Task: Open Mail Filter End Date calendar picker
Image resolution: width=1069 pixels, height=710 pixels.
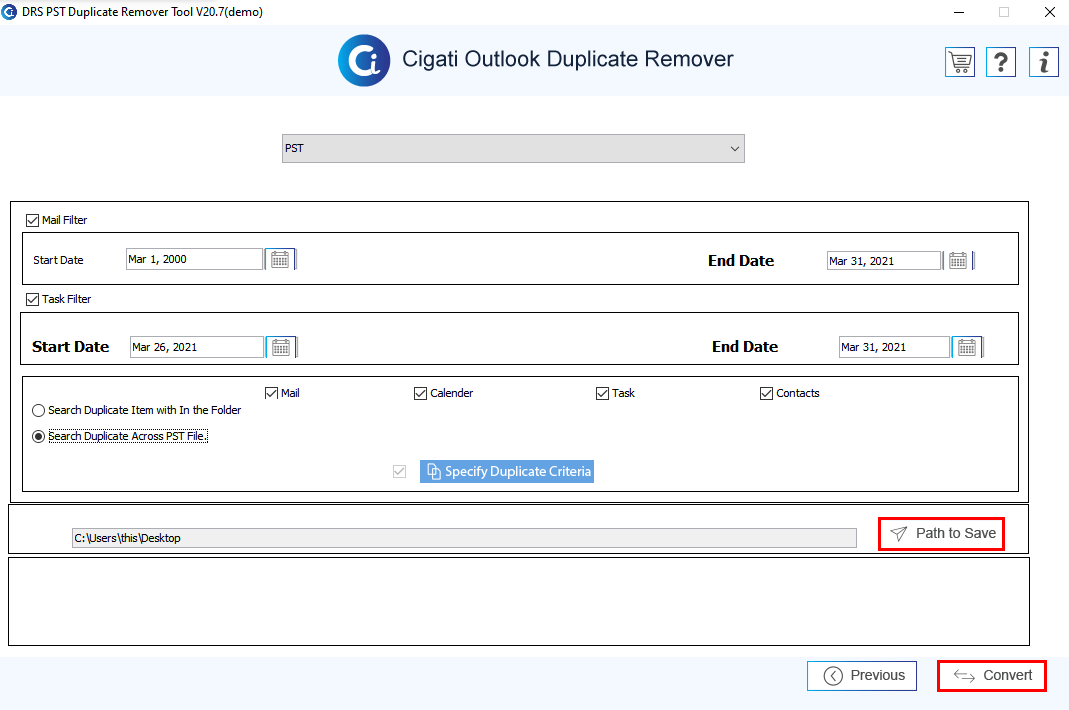Action: pos(958,261)
